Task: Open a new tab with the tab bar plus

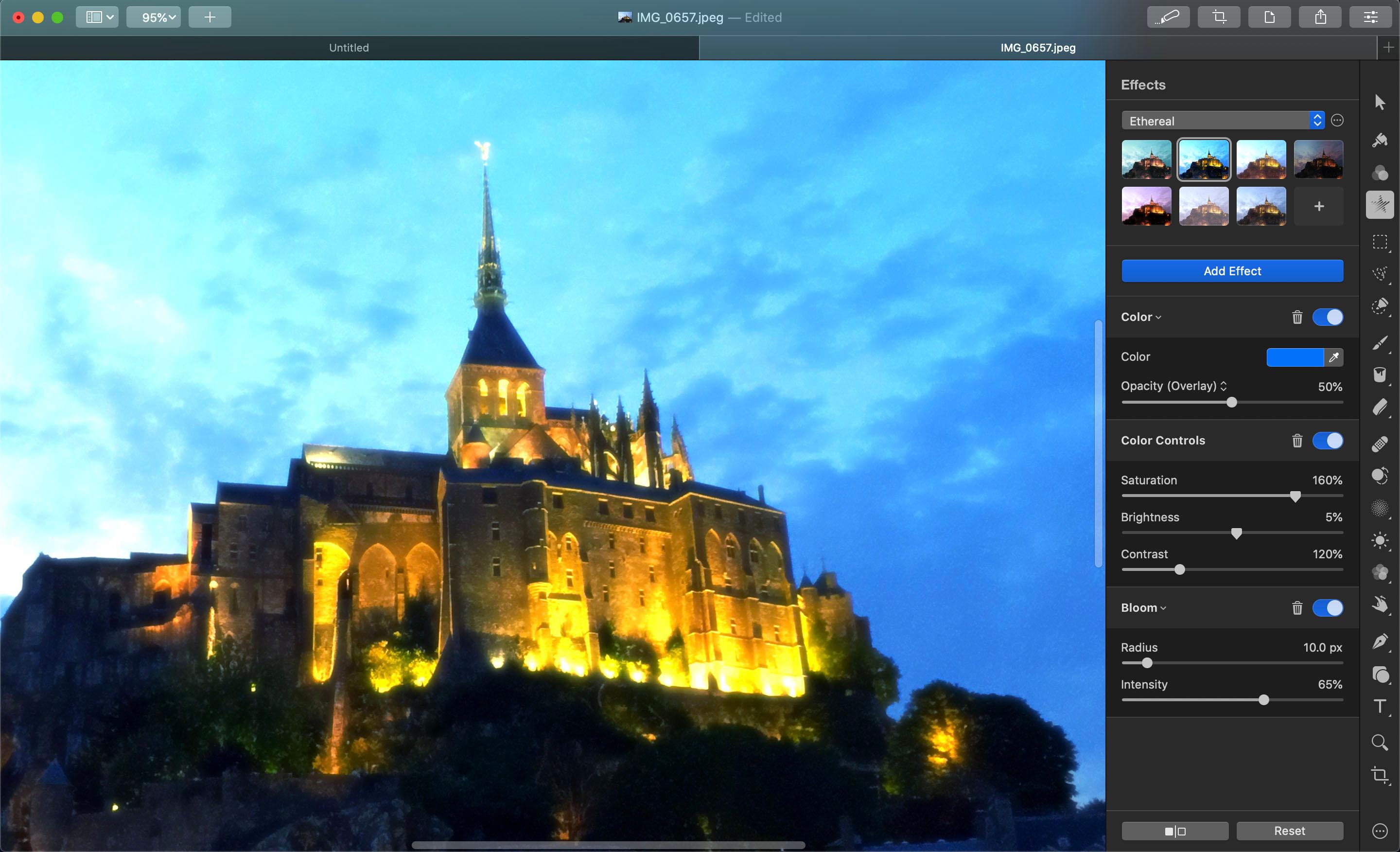Action: pyautogui.click(x=1388, y=48)
